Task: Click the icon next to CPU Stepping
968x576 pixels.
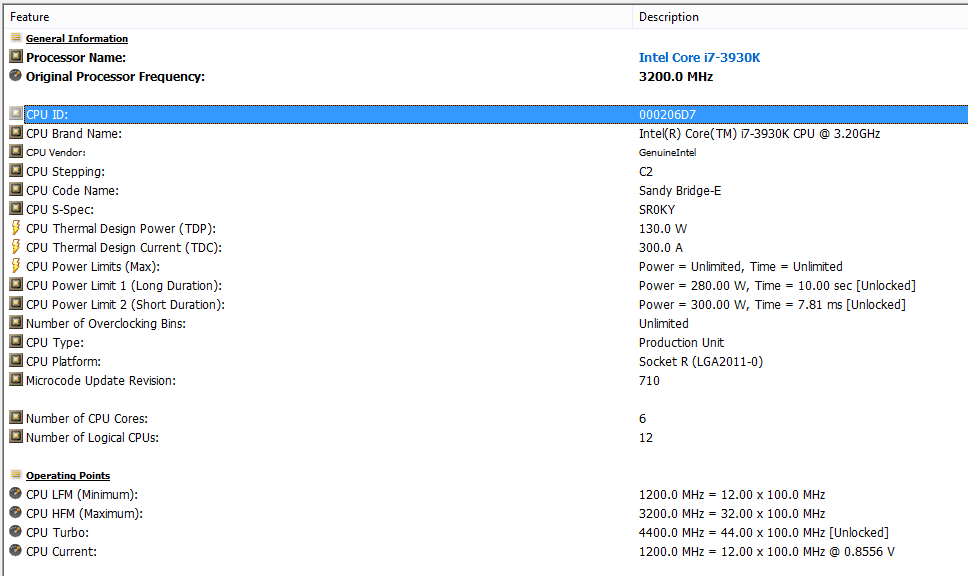Action: point(16,171)
